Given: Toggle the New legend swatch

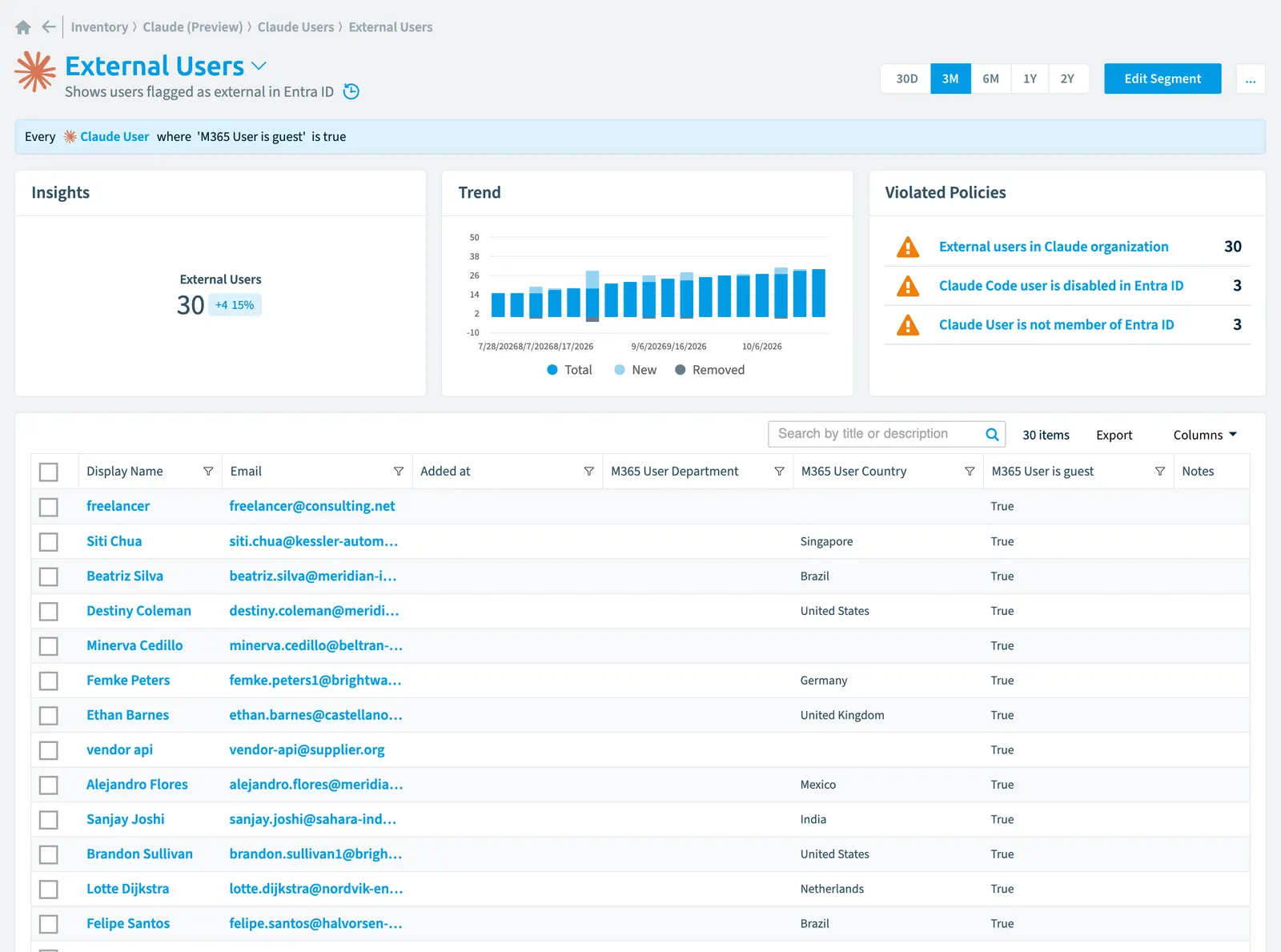Looking at the screenshot, I should pos(620,370).
